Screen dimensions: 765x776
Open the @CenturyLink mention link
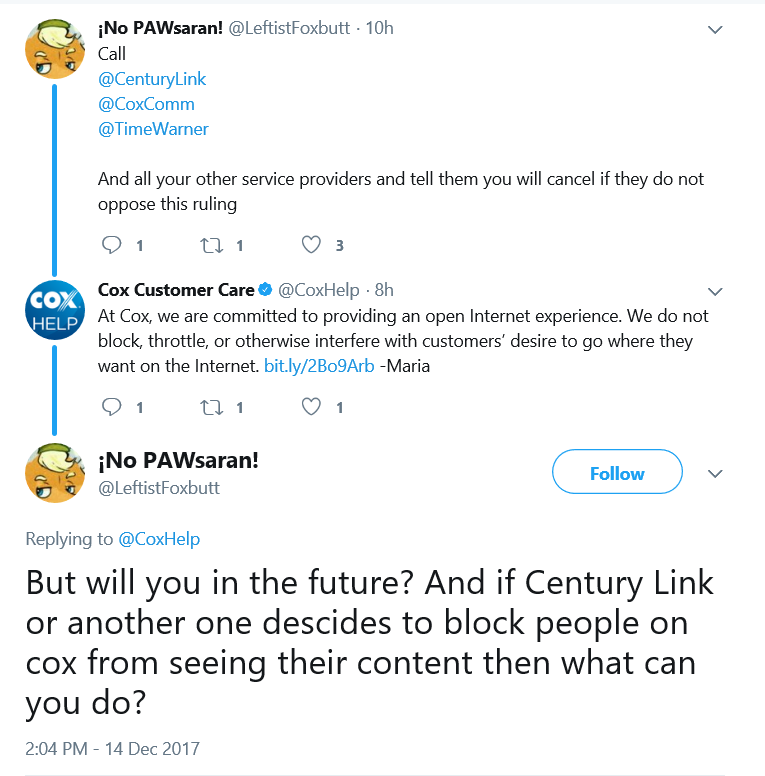152,79
